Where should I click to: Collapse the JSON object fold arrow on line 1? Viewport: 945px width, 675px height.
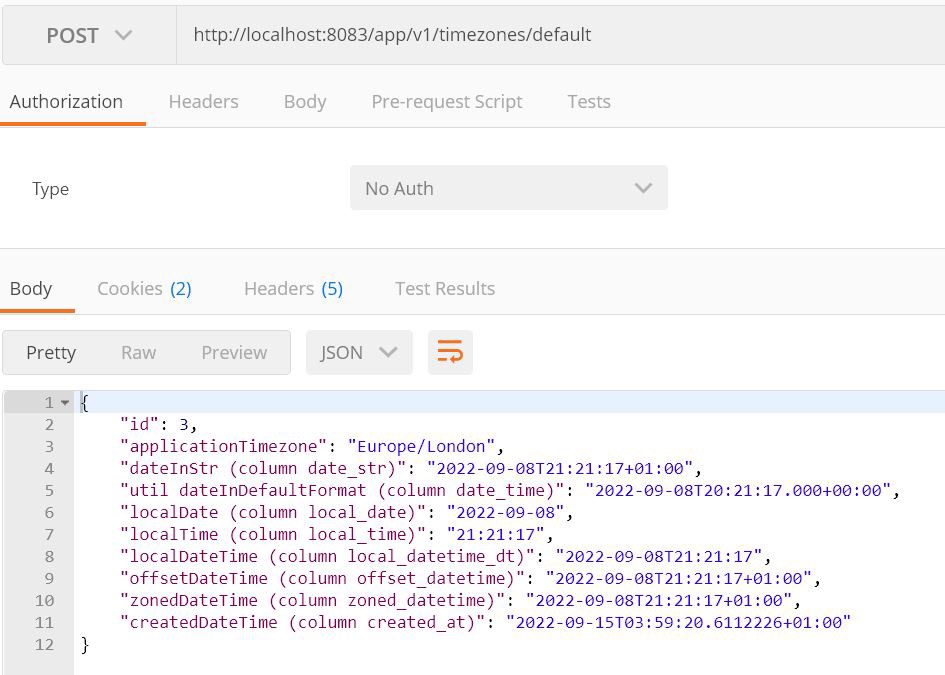pyautogui.click(x=65, y=403)
